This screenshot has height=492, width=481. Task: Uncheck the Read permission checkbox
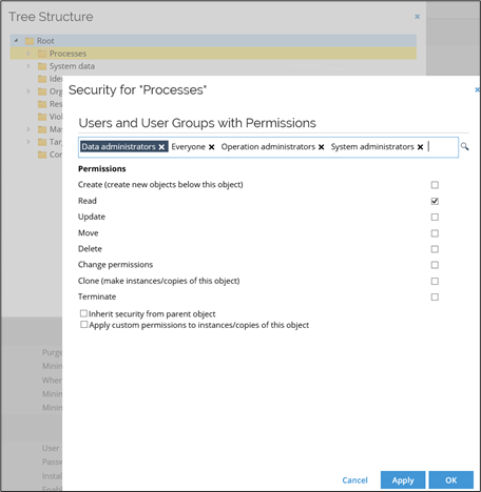(434, 201)
